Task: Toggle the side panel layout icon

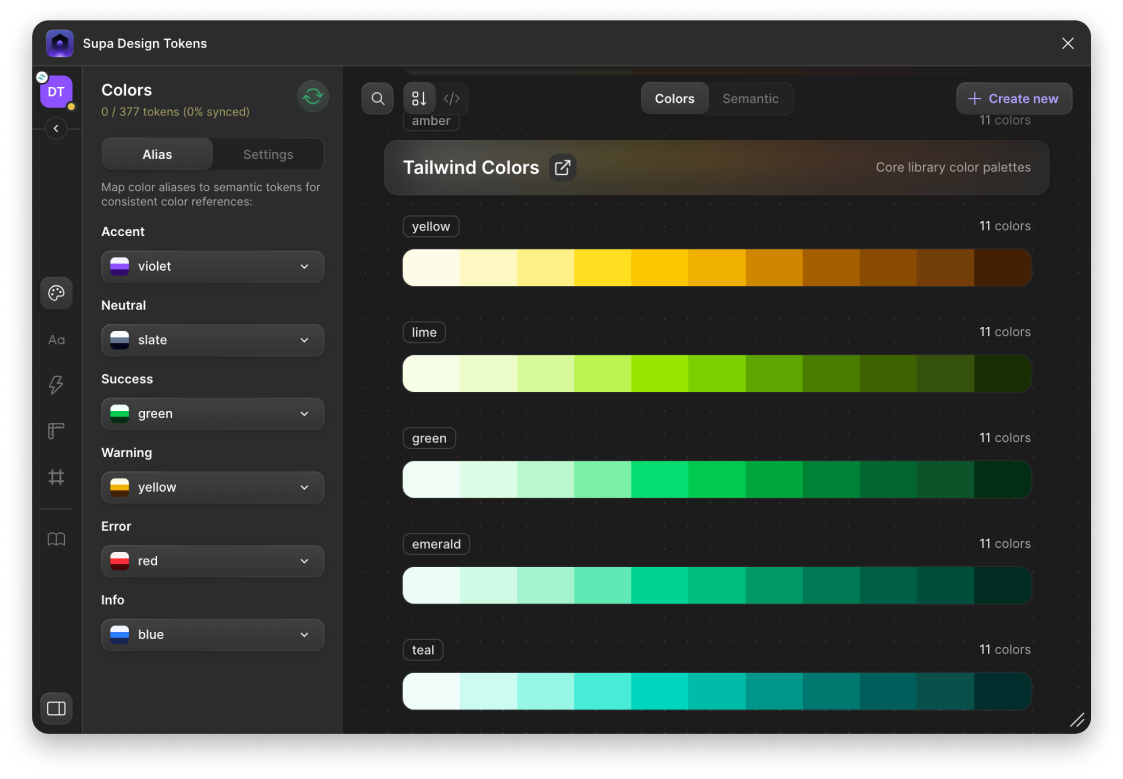Action: 56,709
